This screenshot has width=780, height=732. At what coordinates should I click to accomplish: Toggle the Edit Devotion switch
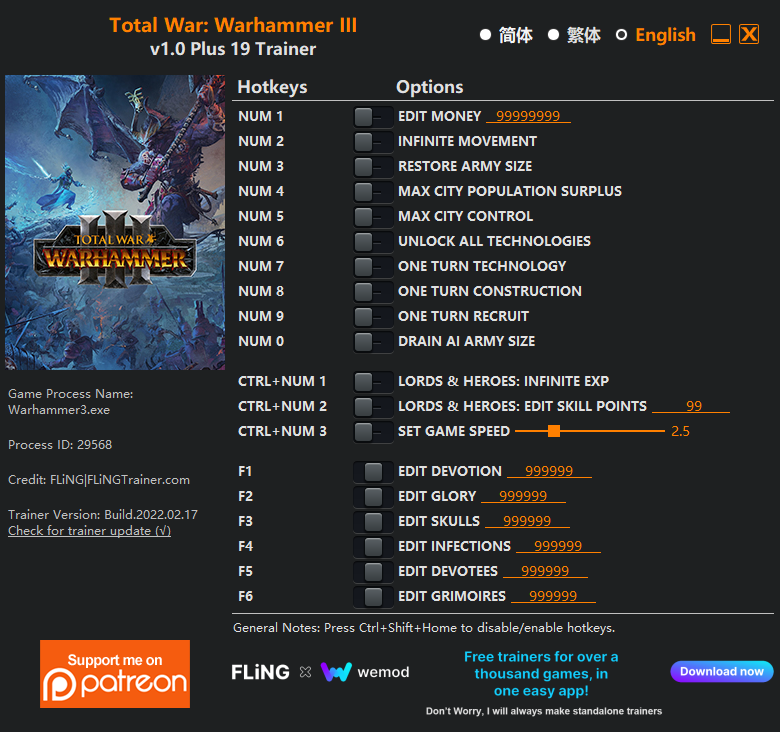[373, 472]
